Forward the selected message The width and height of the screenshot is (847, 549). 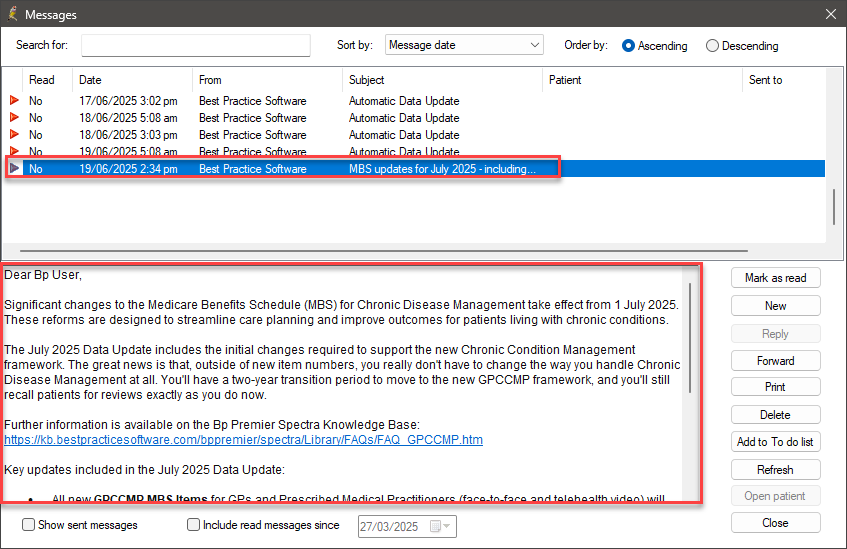coord(776,361)
